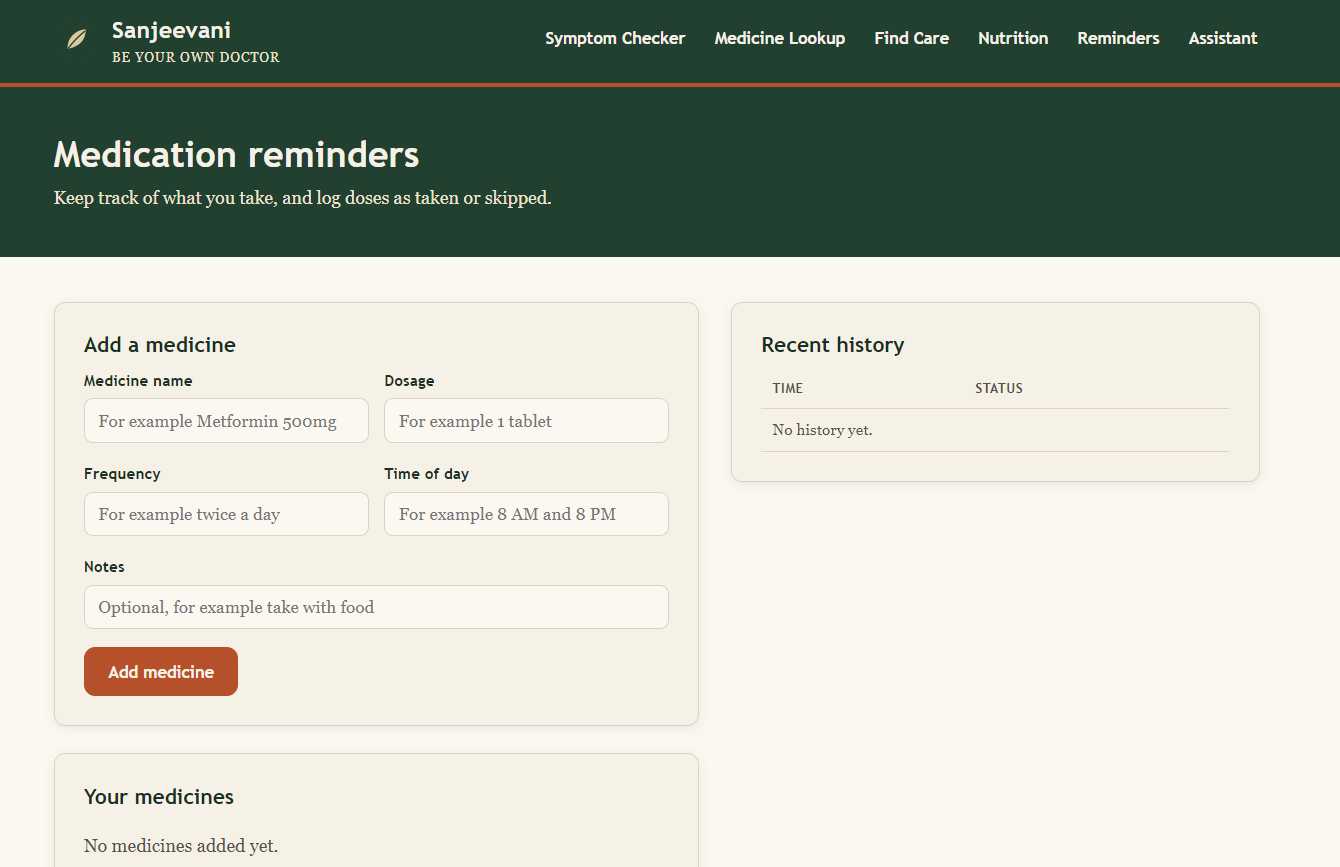Click the Recent history heading
The width and height of the screenshot is (1340, 867).
pos(833,345)
